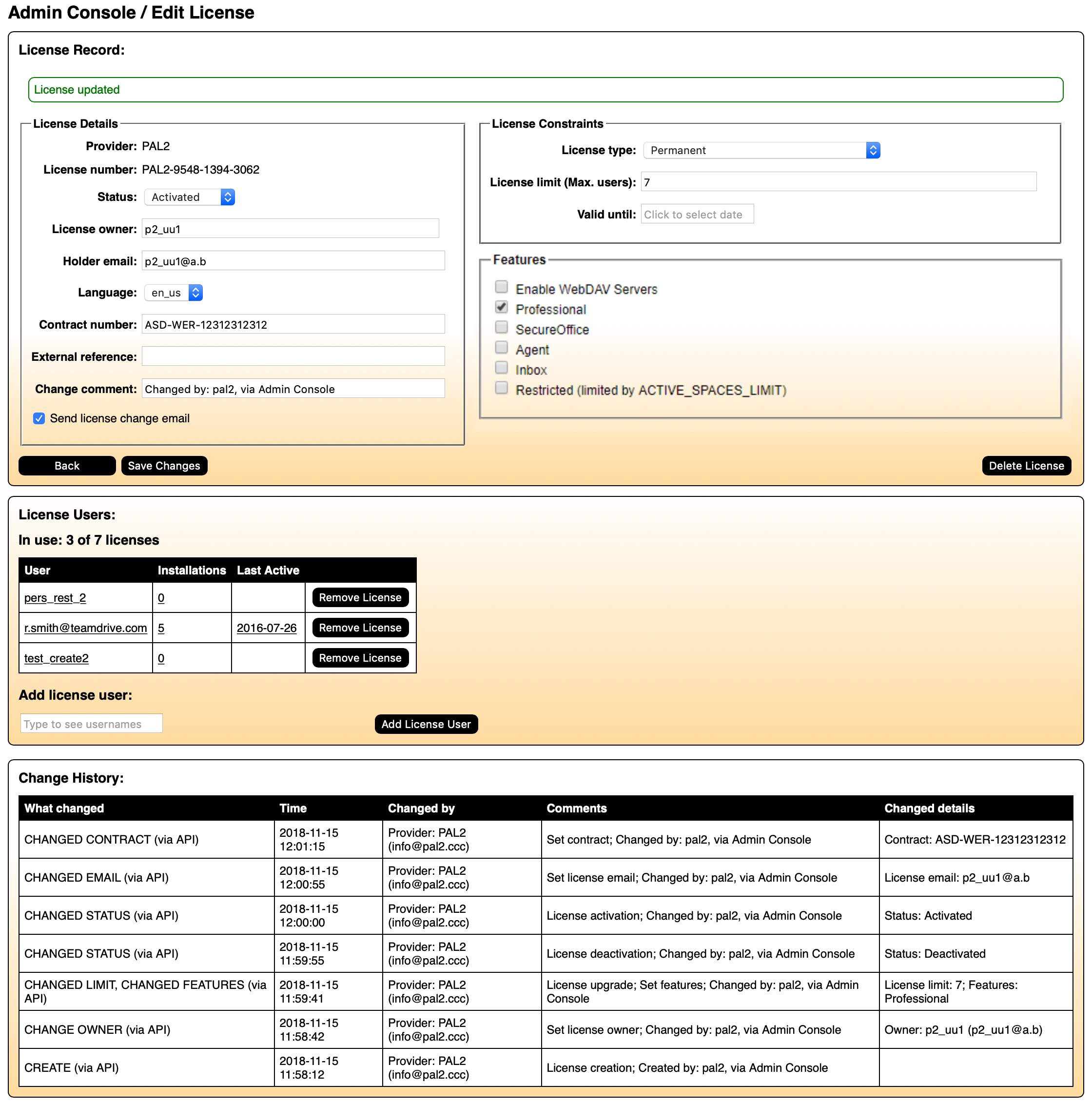Open the Language dropdown
Image resolution: width=1092 pixels, height=1104 pixels.
point(173,292)
